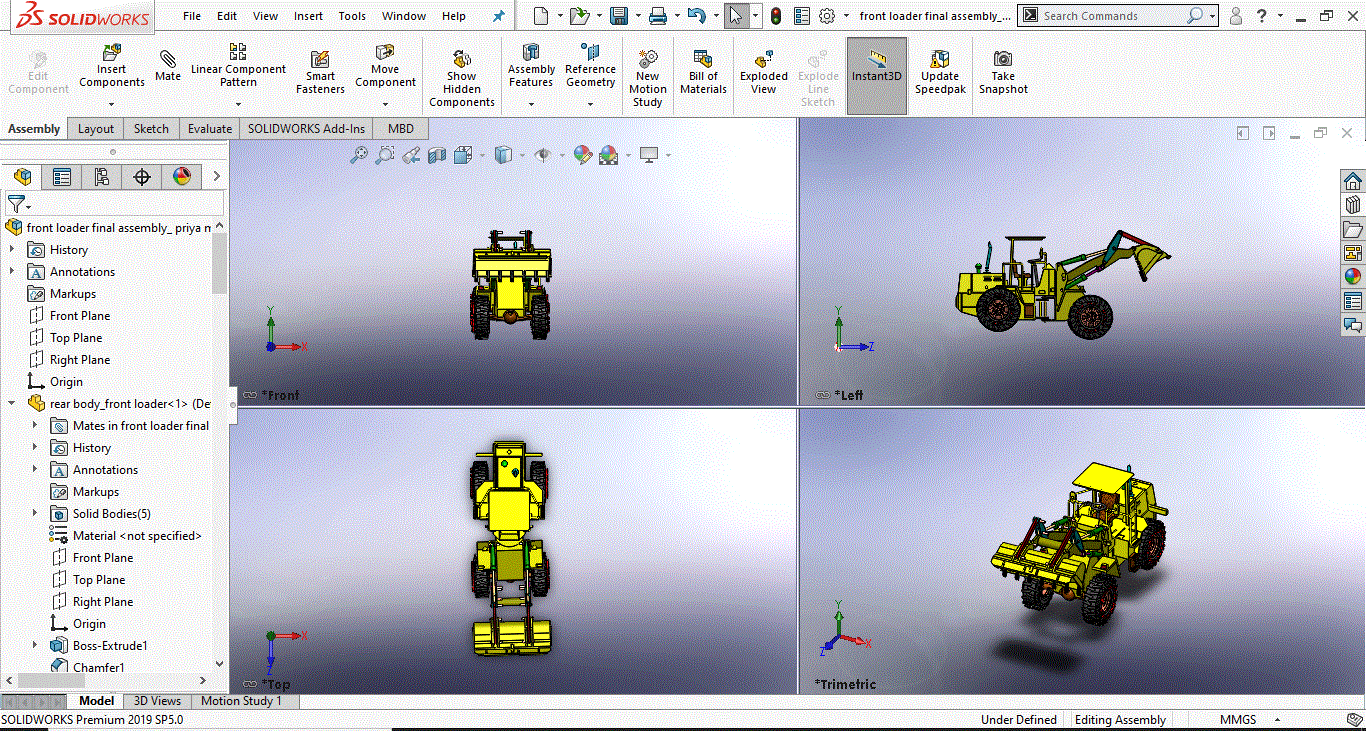Take Snapshot of the assembly
1366x731 pixels.
(x=1003, y=72)
